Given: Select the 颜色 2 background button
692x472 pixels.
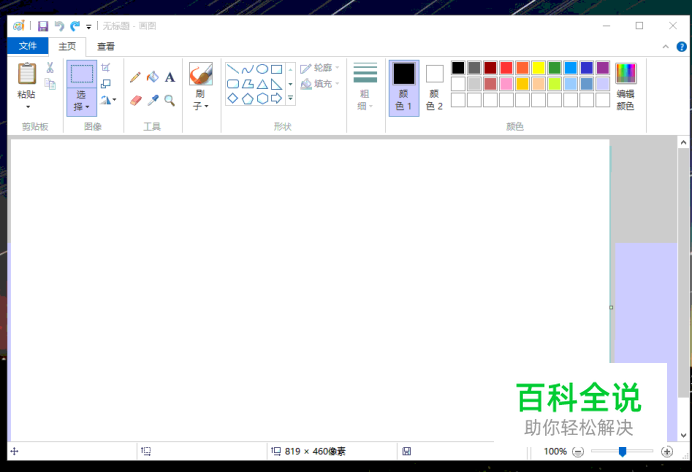Looking at the screenshot, I should tap(434, 88).
